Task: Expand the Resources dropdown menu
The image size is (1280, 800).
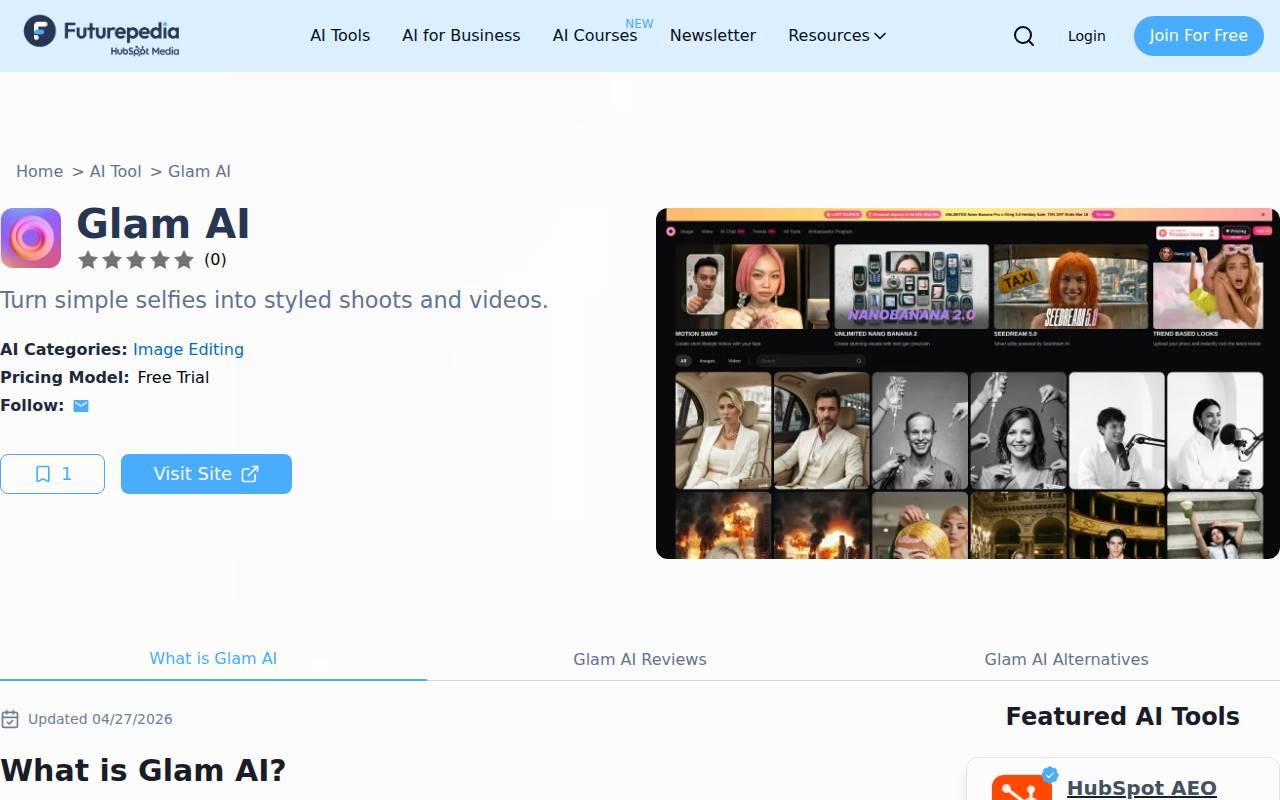Action: pos(837,36)
